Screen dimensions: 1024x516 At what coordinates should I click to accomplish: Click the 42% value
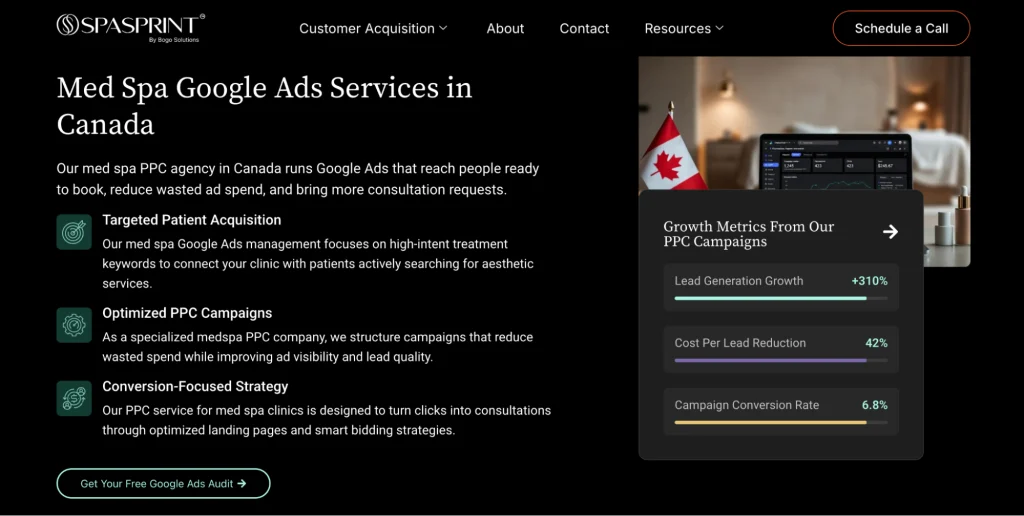pyautogui.click(x=876, y=343)
